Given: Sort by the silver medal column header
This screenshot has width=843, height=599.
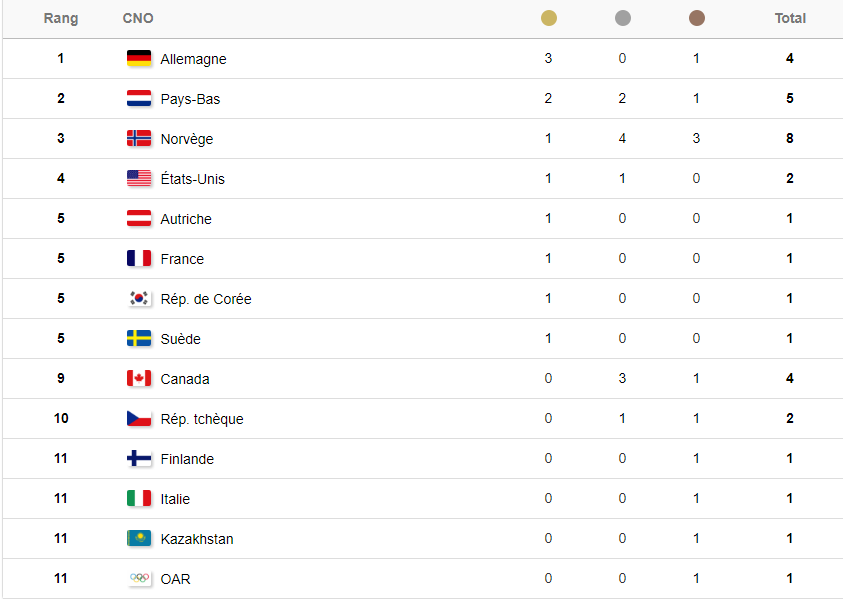Looking at the screenshot, I should [623, 18].
